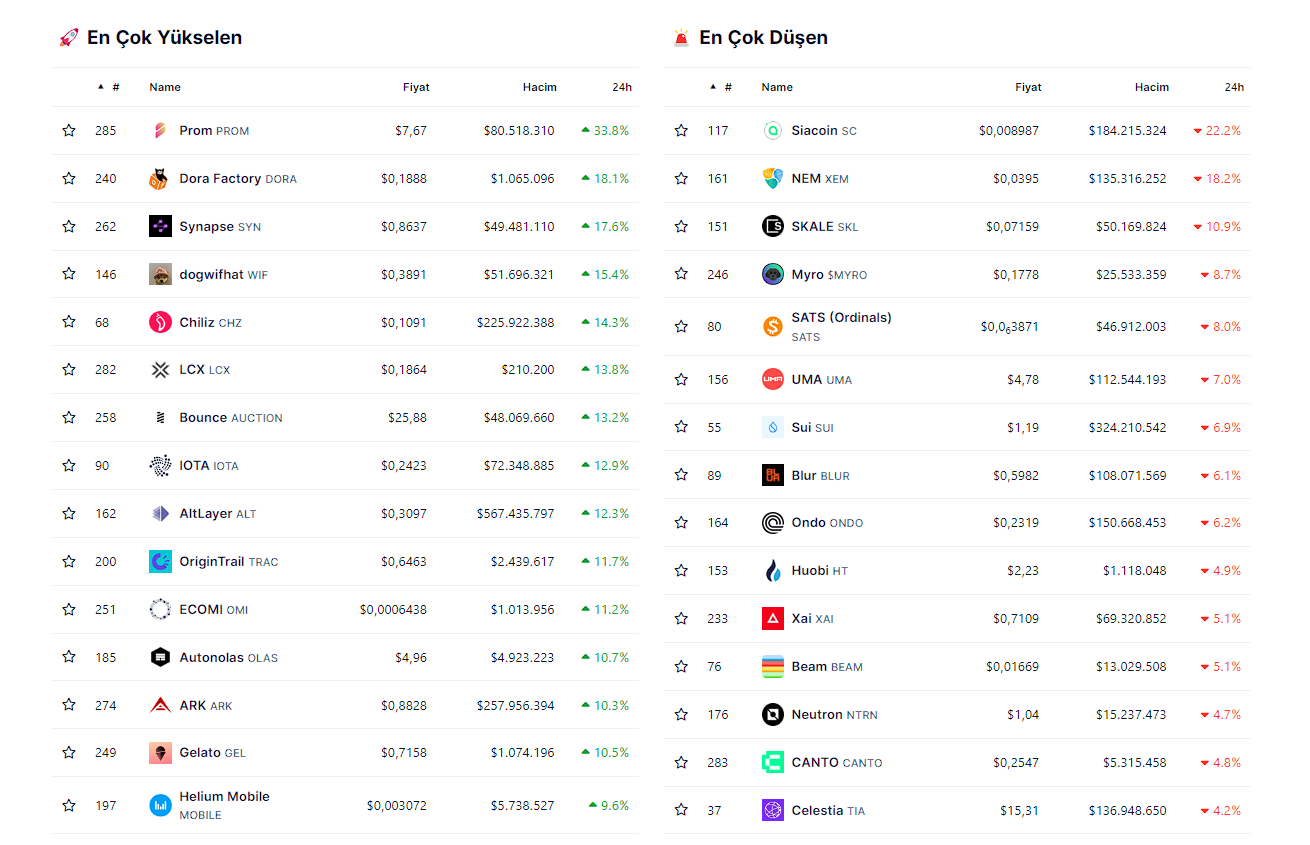Screen dimensions: 1310x845
Task: Sort gainers by Hacim column header
Action: [x=540, y=87]
